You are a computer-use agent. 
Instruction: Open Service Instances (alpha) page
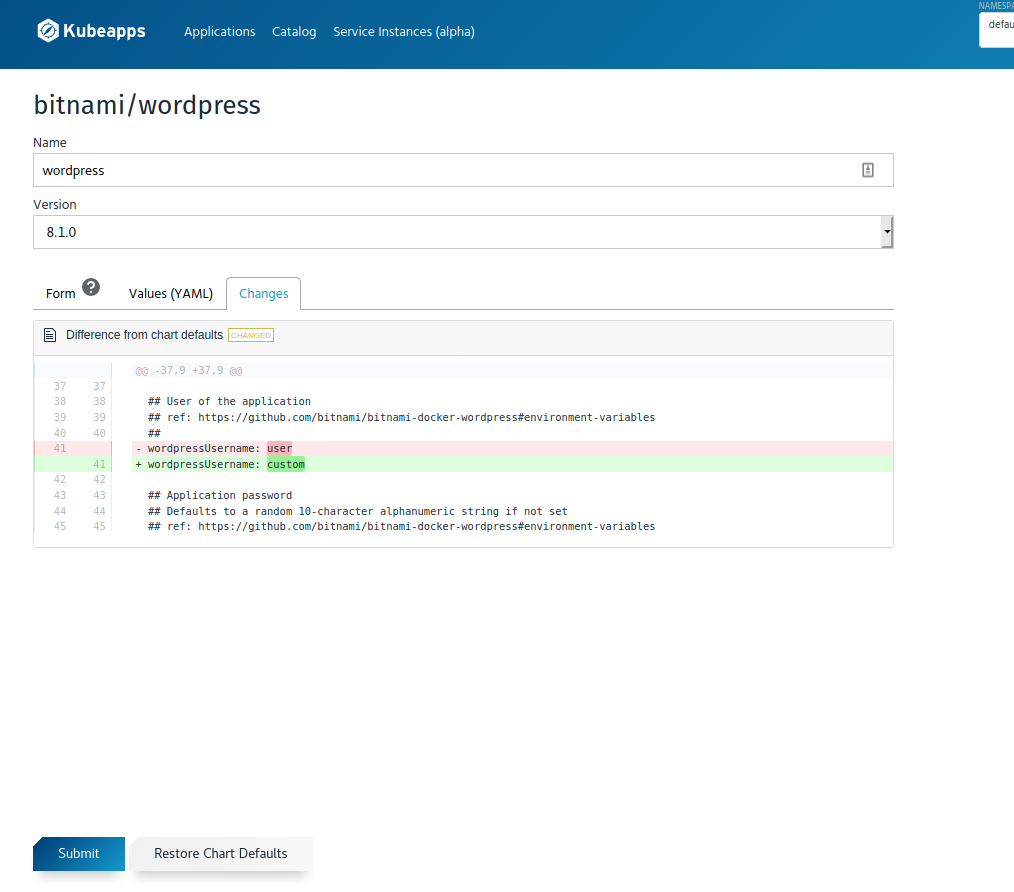point(404,32)
